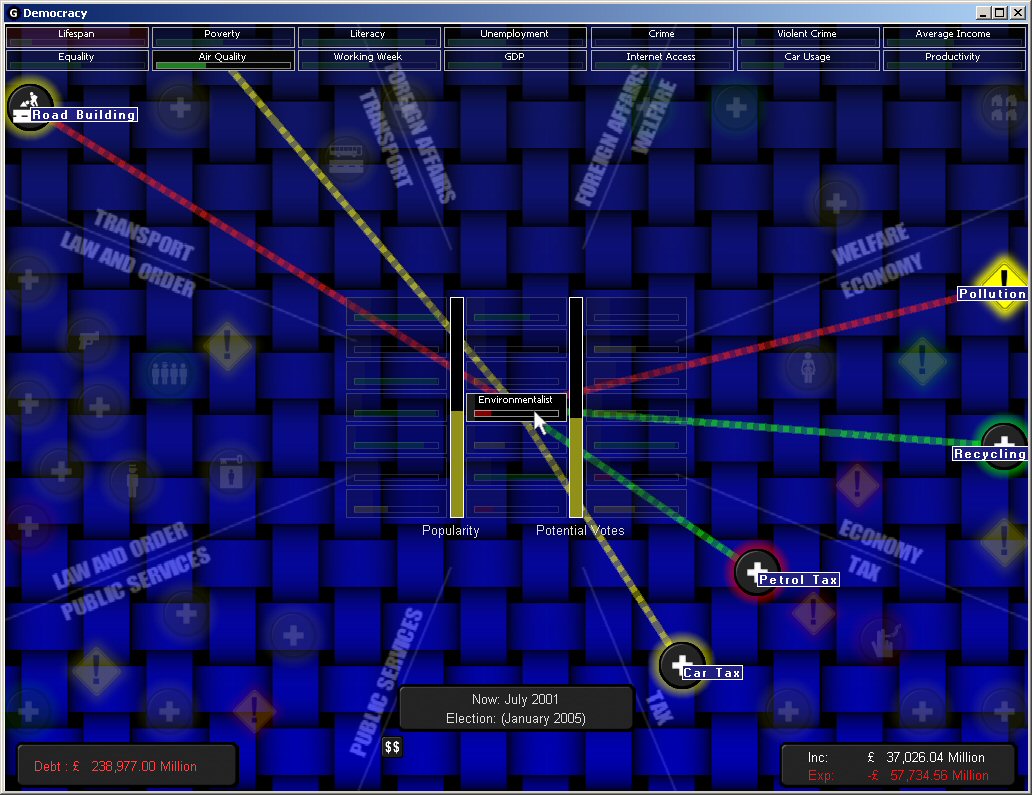Click the faded handgun policy icon
The image size is (1032, 795).
pos(88,341)
